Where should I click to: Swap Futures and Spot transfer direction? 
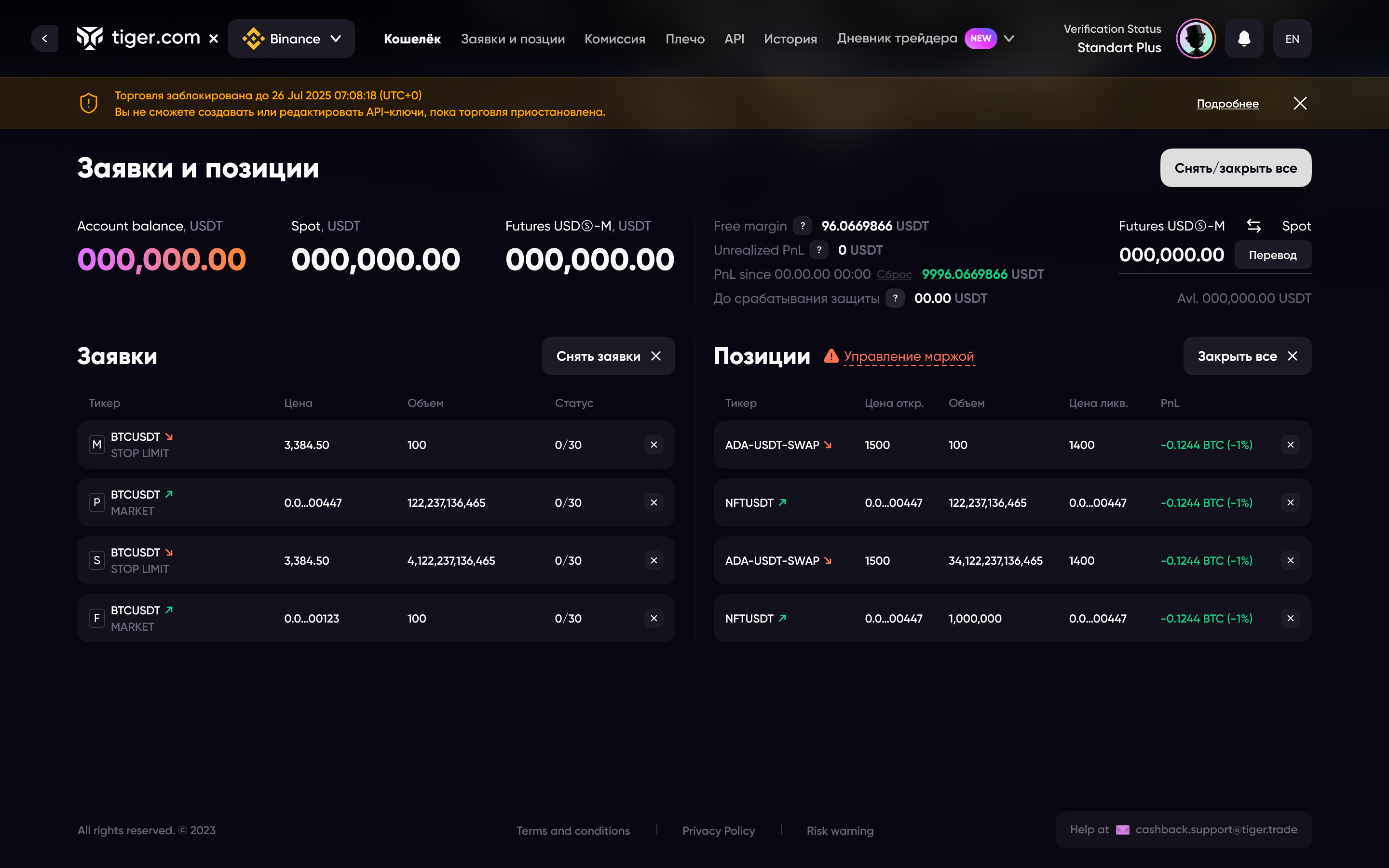pos(1253,226)
